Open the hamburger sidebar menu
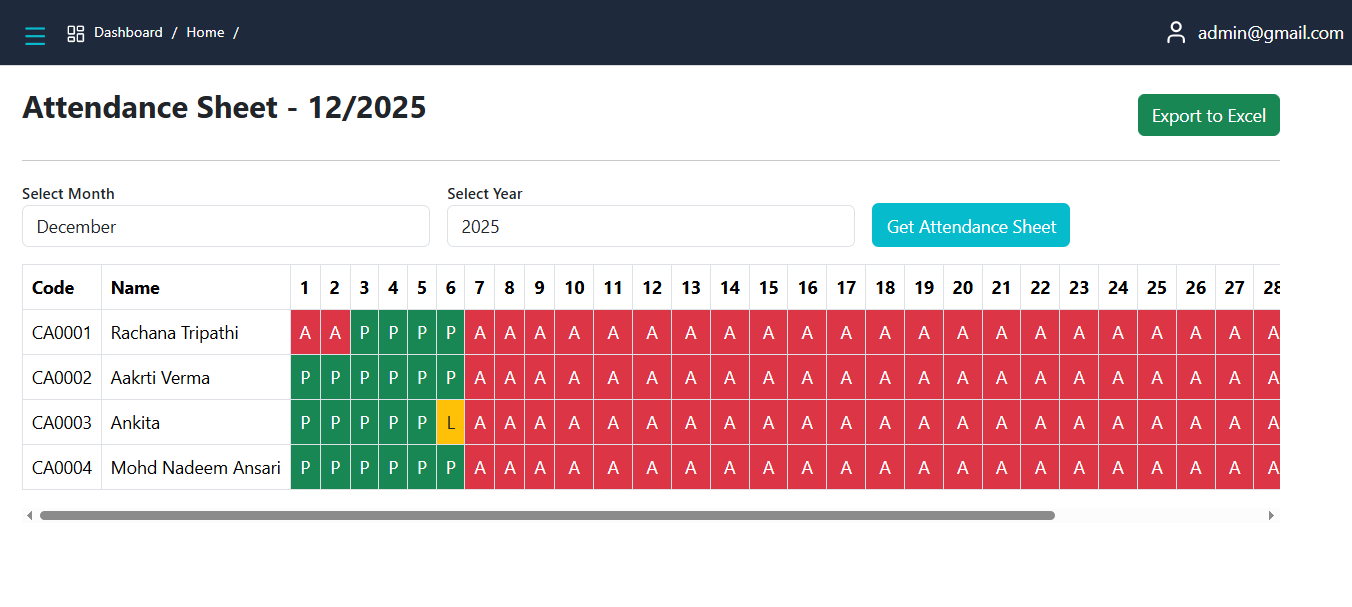The width and height of the screenshot is (1352, 607). 35,36
